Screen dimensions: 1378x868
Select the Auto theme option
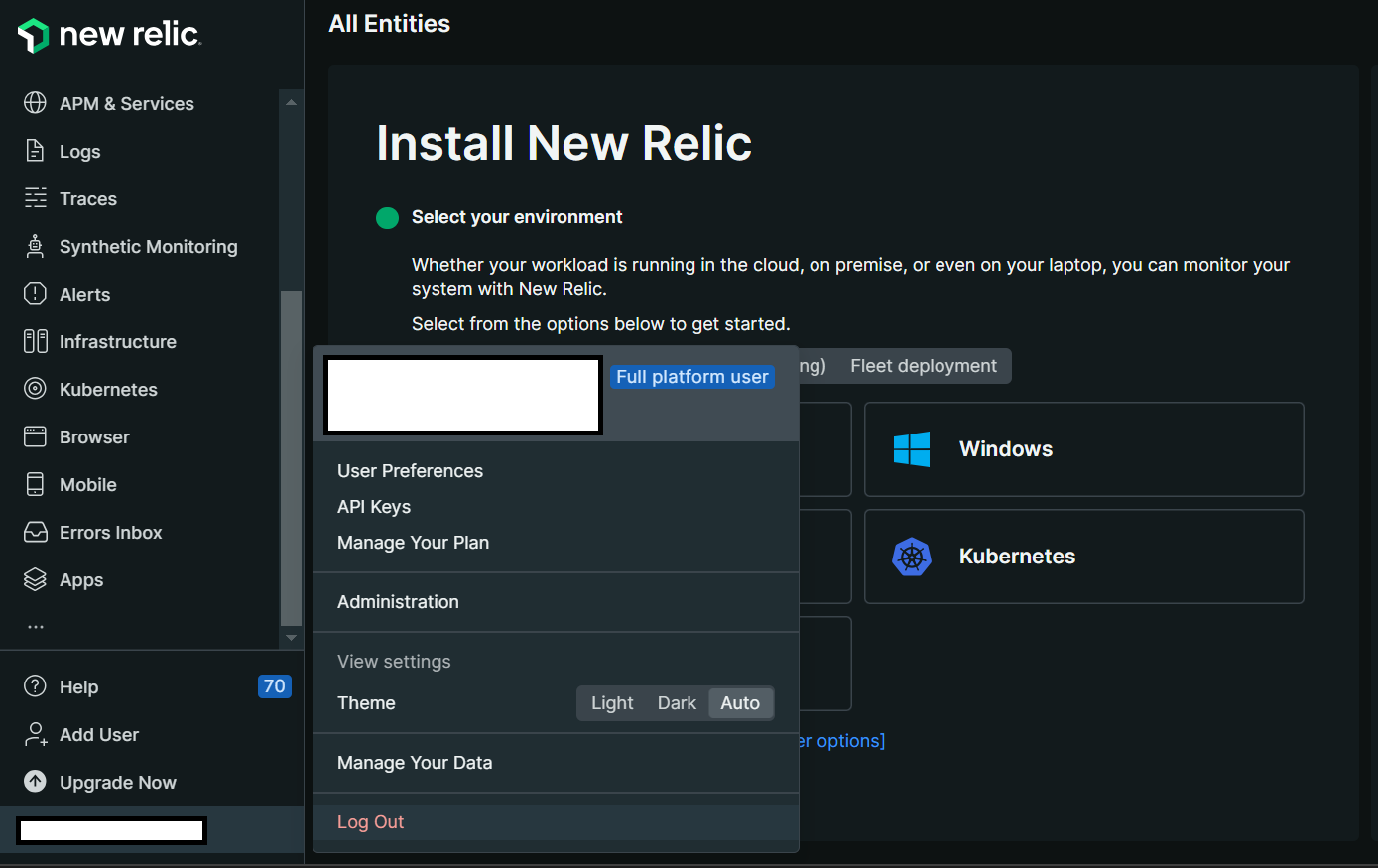740,703
